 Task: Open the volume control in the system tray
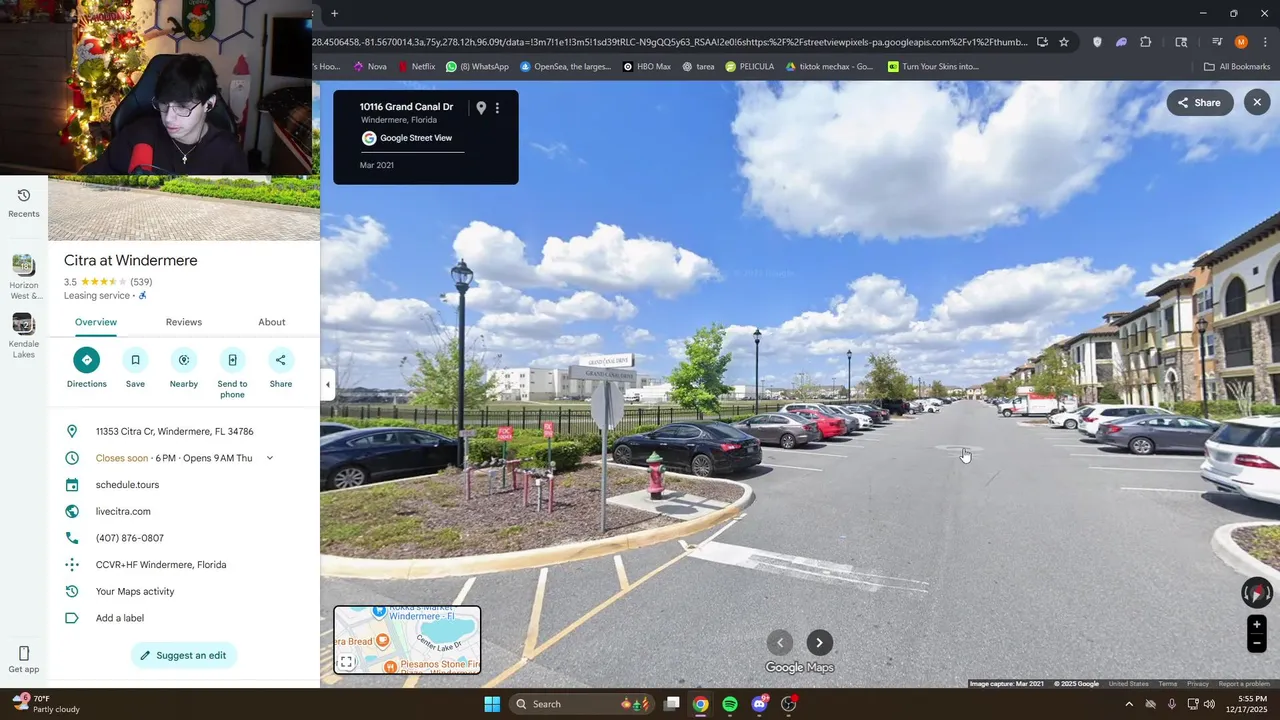[1209, 704]
